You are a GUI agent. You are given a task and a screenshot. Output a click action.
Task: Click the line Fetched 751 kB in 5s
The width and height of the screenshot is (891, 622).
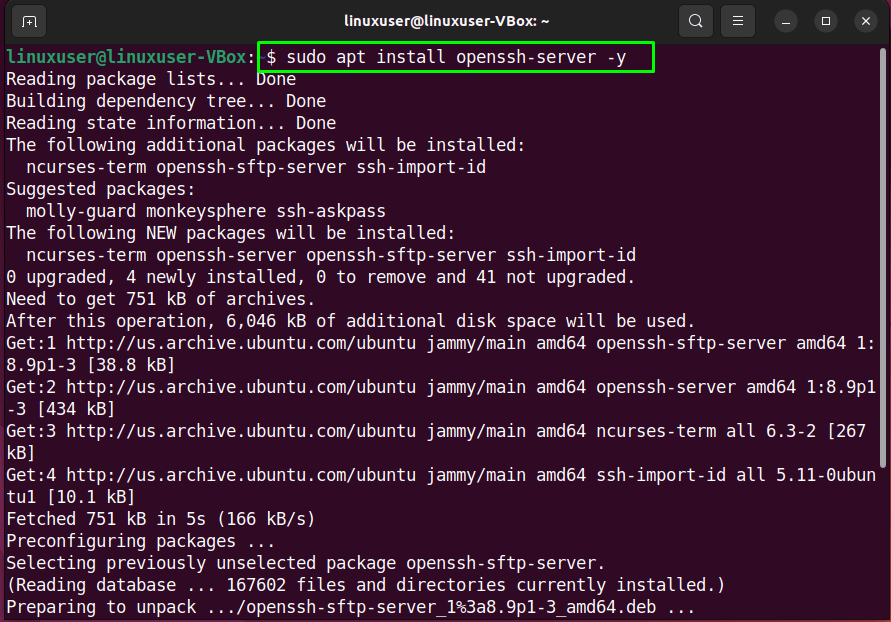point(161,519)
